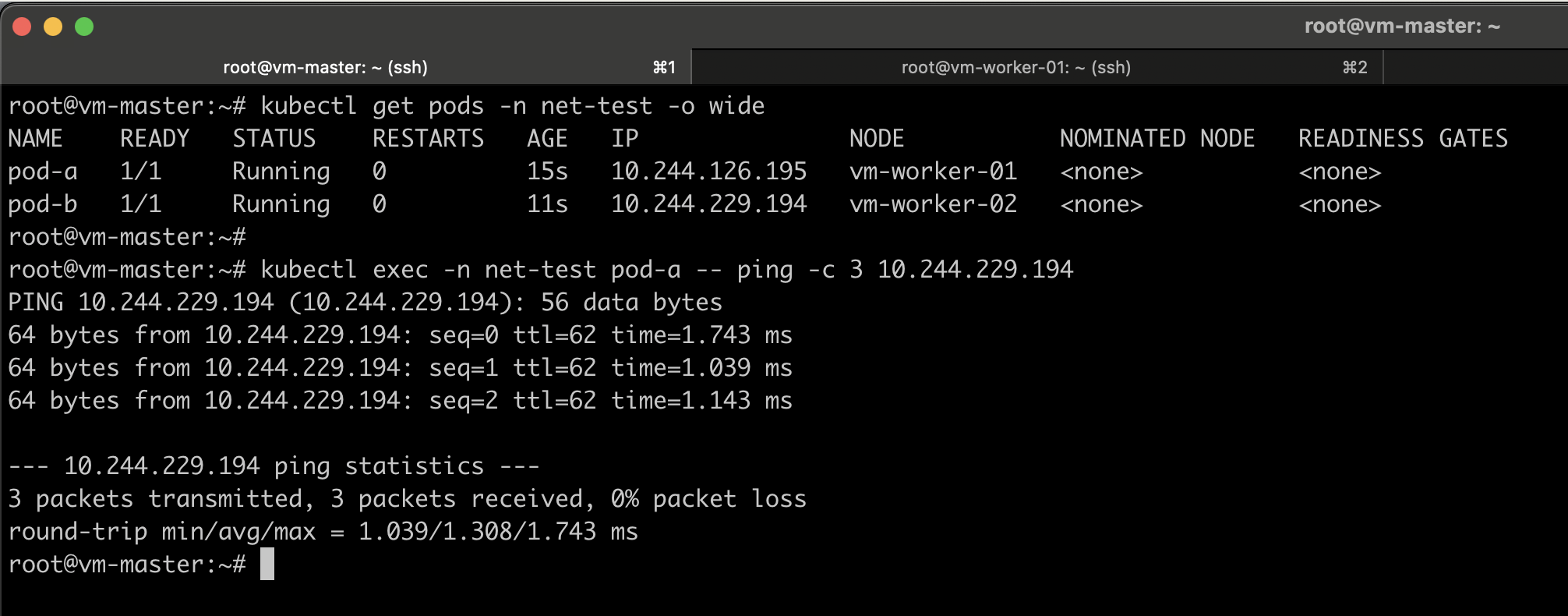This screenshot has width=1568, height=616.
Task: Click the '0% packet loss' statistics text
Action: pos(715,499)
